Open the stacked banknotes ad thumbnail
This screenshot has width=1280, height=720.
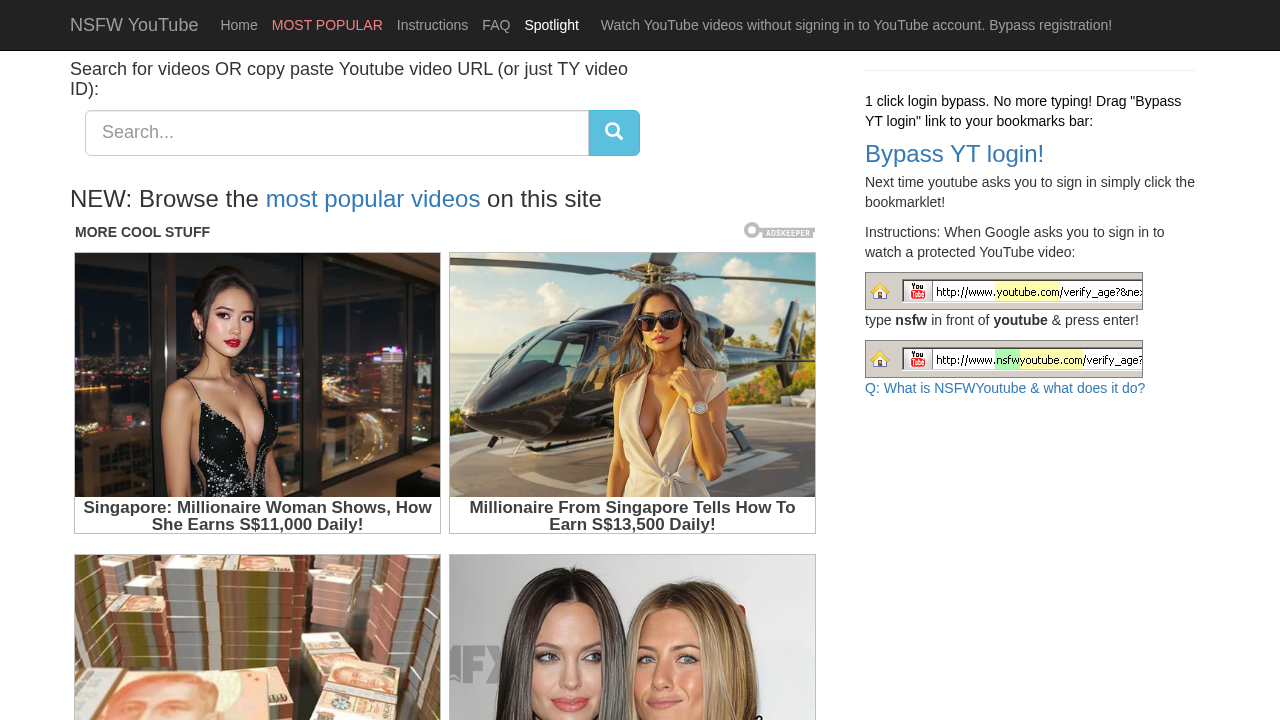coord(257,637)
